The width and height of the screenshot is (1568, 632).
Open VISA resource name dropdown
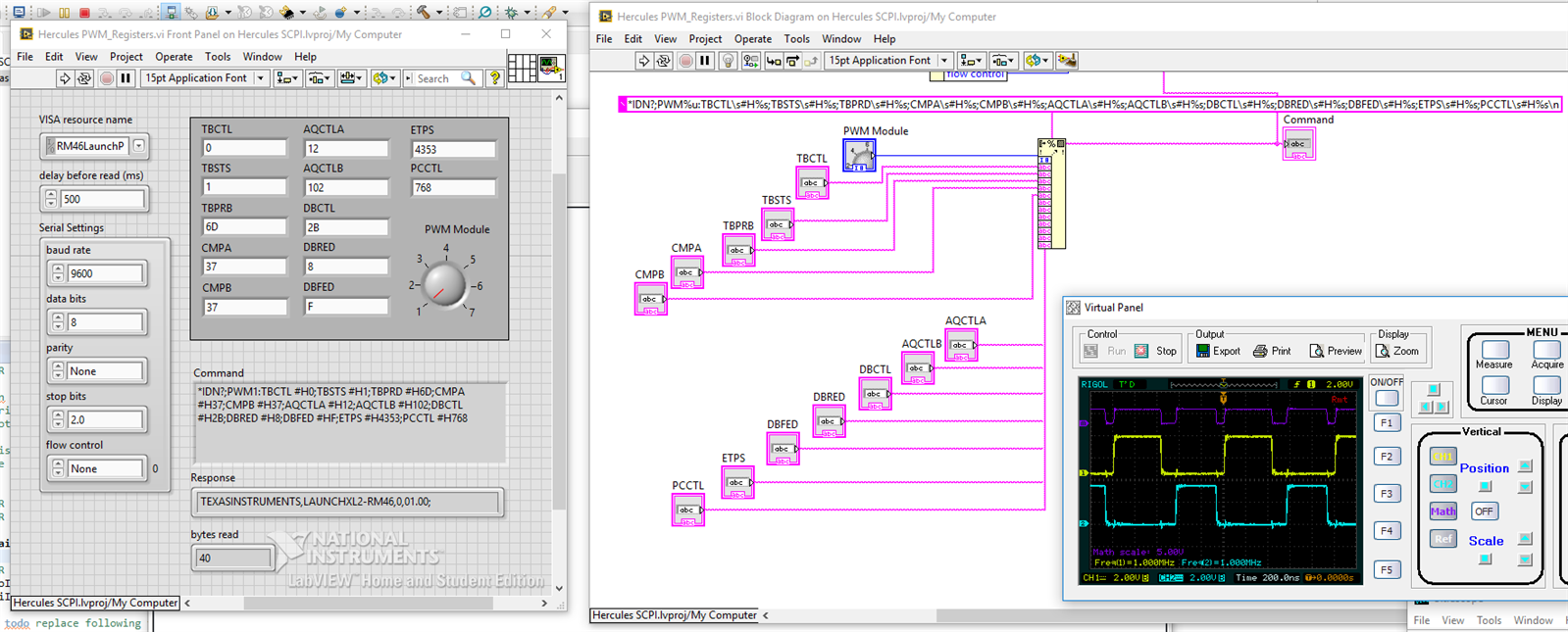click(x=139, y=146)
